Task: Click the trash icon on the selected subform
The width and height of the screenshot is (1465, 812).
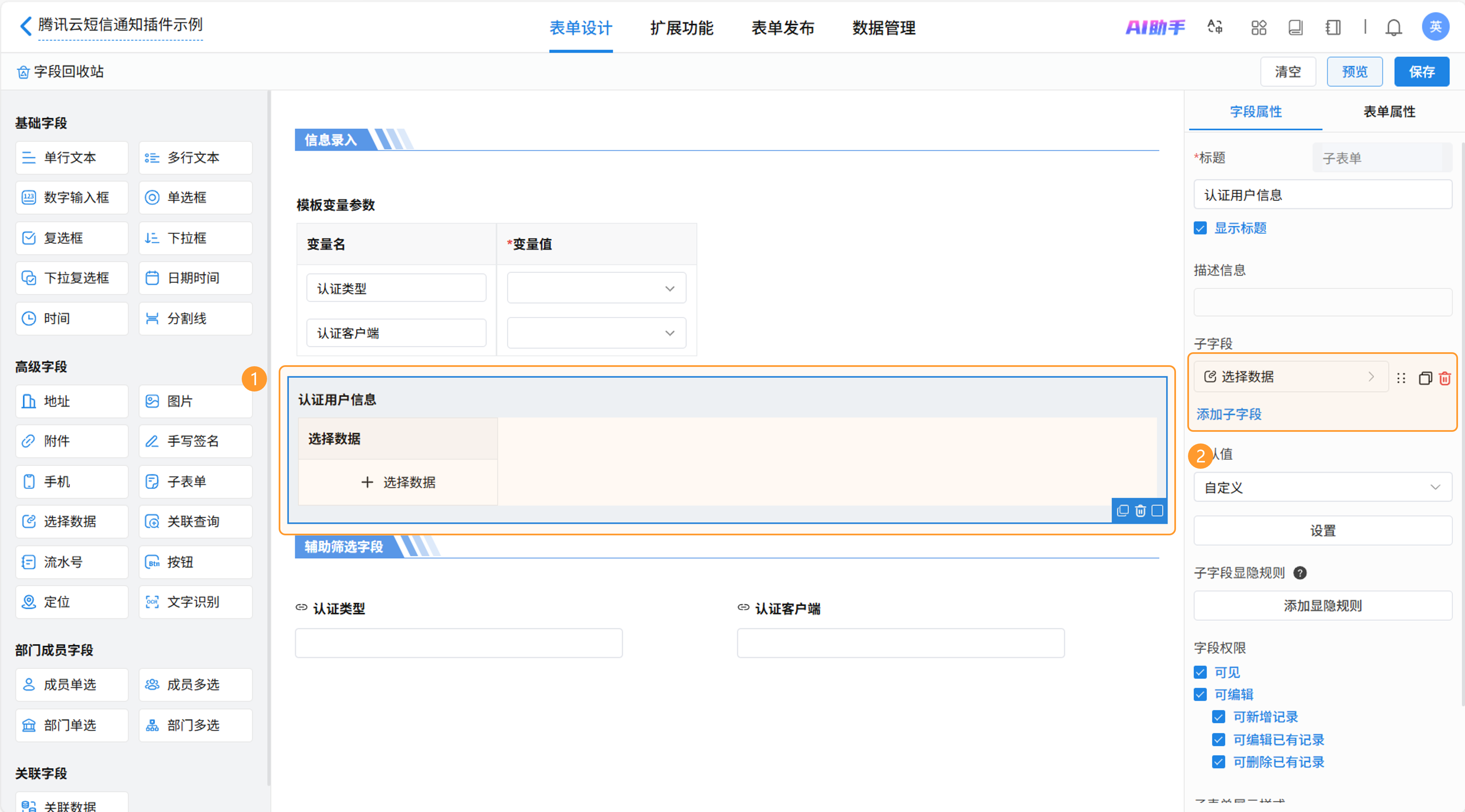Action: tap(1140, 511)
